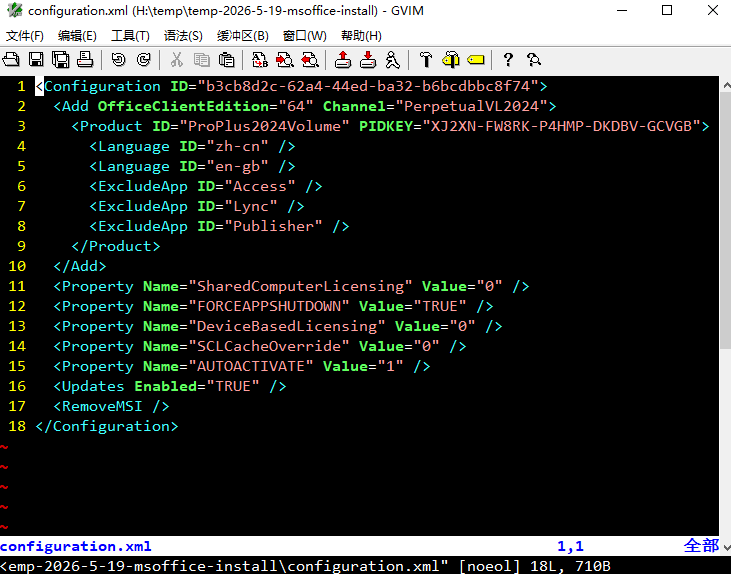Open the 窗口(W) menu

(304, 35)
